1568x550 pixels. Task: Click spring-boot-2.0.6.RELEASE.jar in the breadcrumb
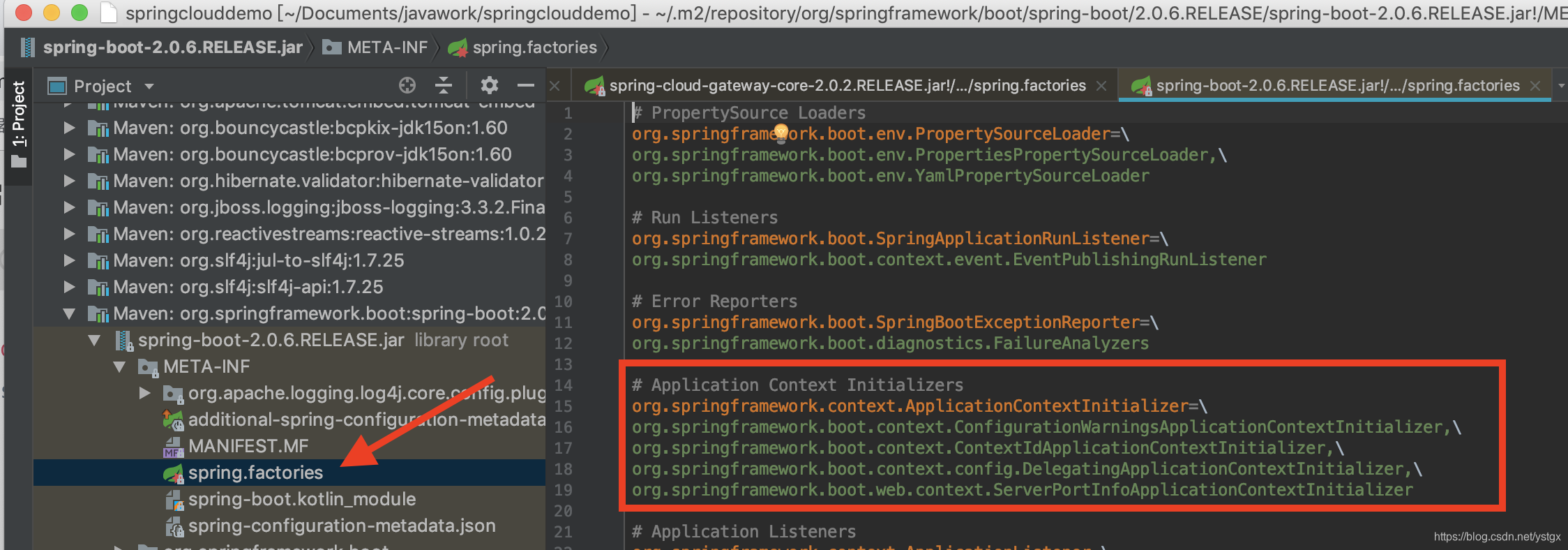pos(173,47)
